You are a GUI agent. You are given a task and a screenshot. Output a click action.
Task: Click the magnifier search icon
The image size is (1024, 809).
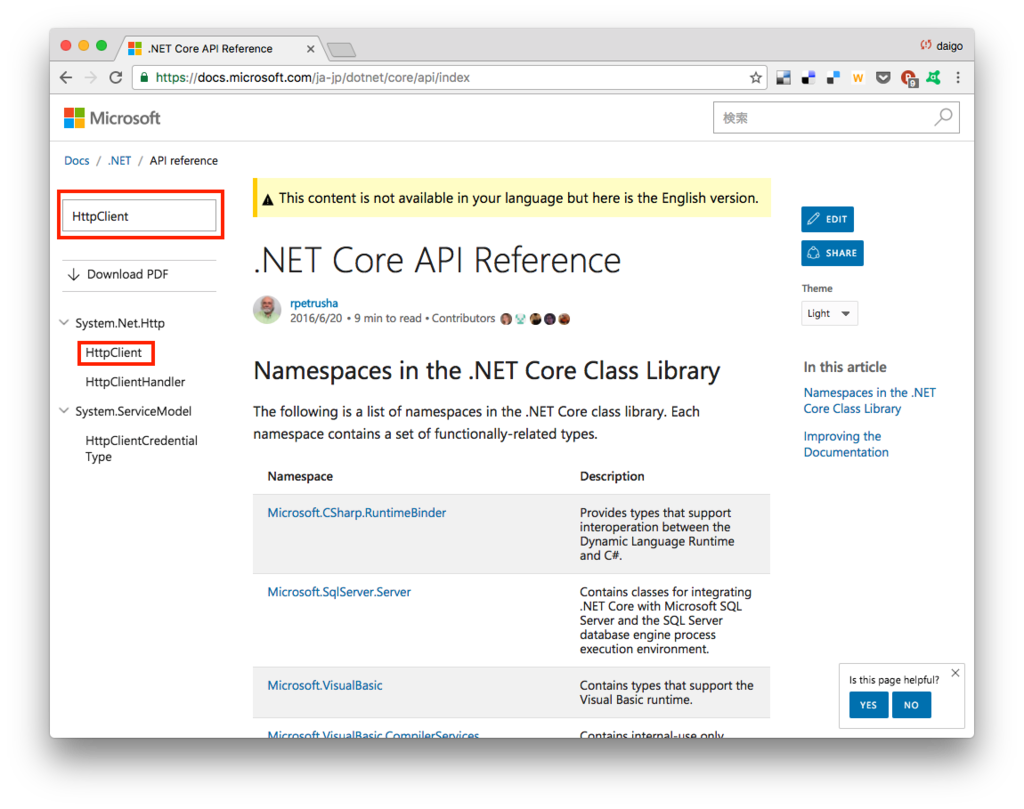coord(943,118)
